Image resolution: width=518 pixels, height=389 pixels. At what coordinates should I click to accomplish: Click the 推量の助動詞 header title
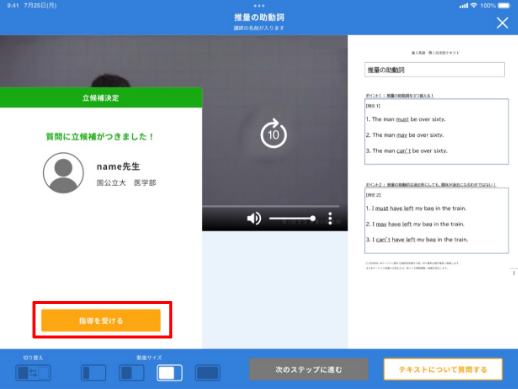[x=259, y=17]
